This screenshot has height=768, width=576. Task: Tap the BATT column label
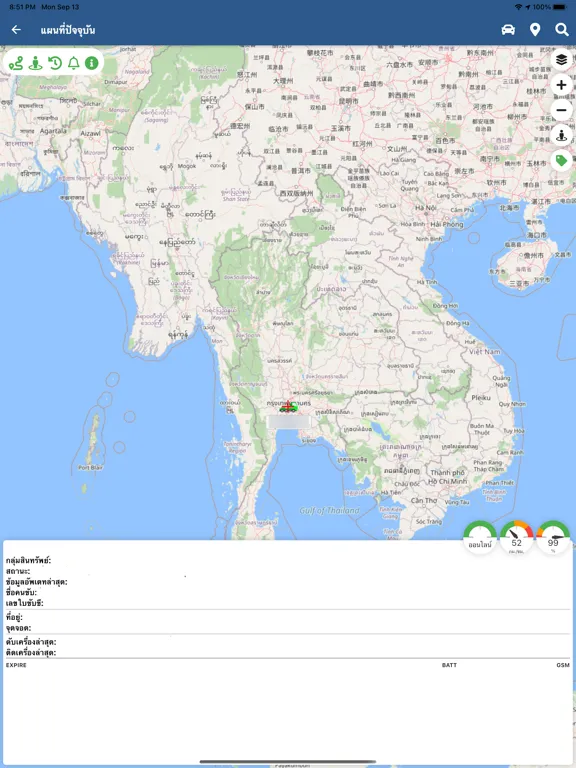(x=449, y=665)
